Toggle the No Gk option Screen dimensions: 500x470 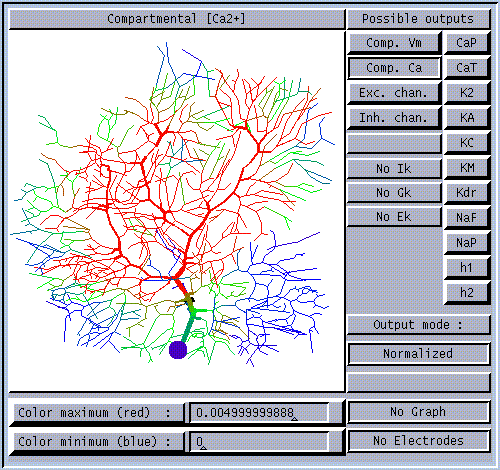click(x=394, y=193)
